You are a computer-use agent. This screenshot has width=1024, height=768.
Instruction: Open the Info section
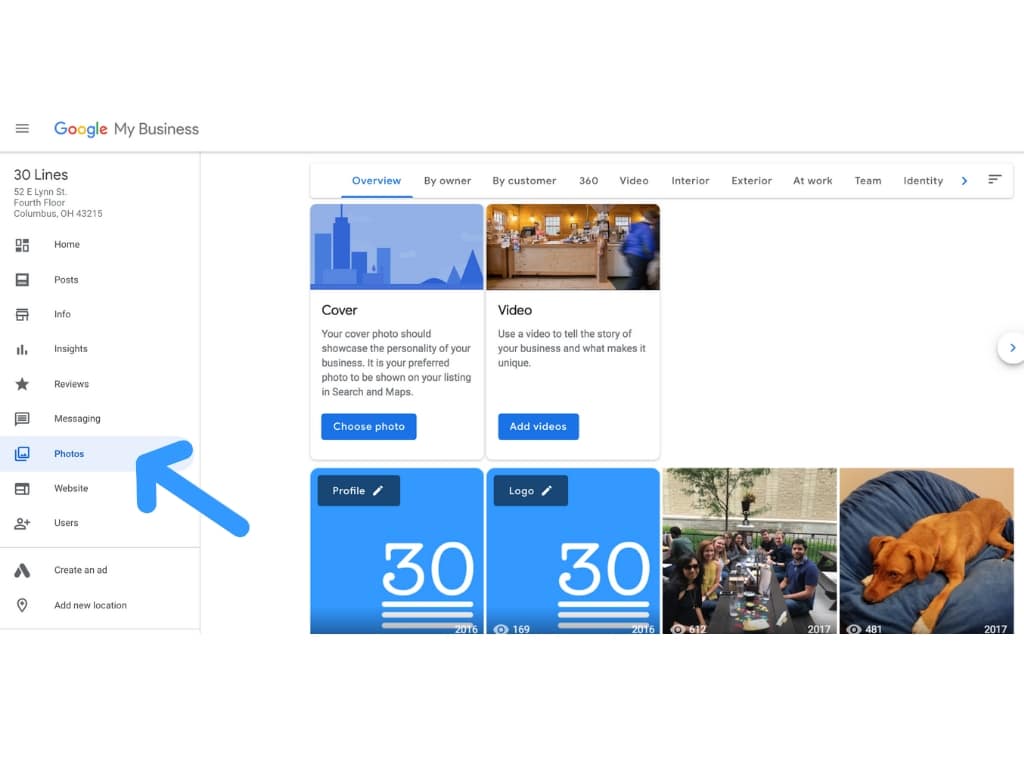[98, 314]
